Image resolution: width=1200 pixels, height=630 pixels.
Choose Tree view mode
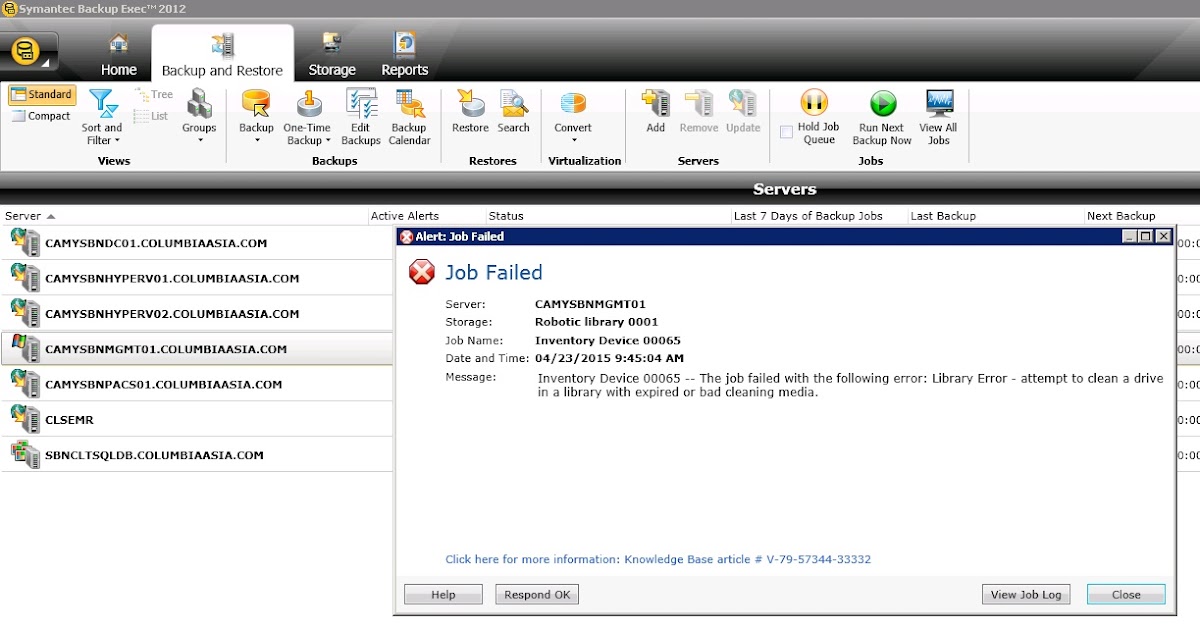pyautogui.click(x=154, y=94)
